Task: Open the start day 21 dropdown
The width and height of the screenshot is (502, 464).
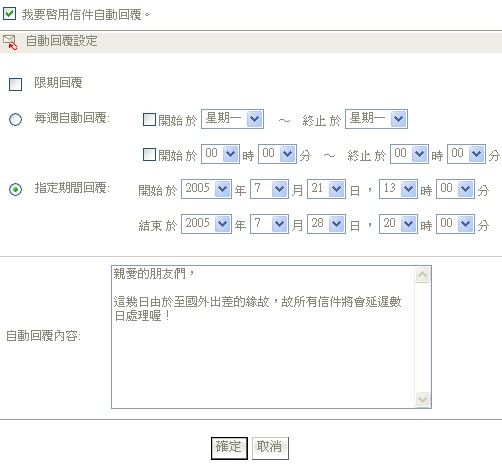Action: tap(326, 189)
